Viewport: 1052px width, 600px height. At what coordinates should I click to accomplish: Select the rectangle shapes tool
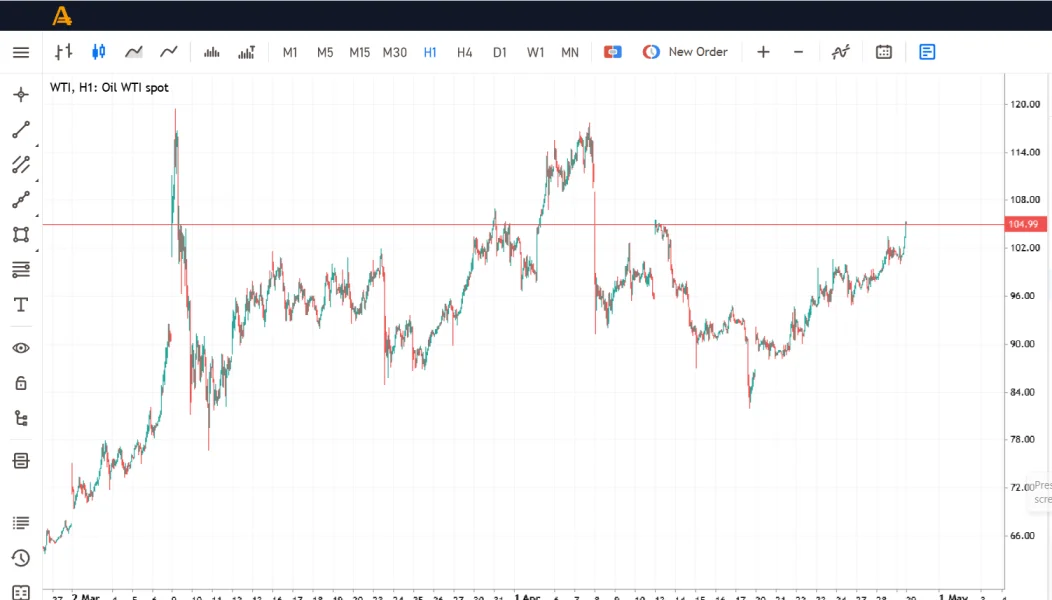click(21, 234)
